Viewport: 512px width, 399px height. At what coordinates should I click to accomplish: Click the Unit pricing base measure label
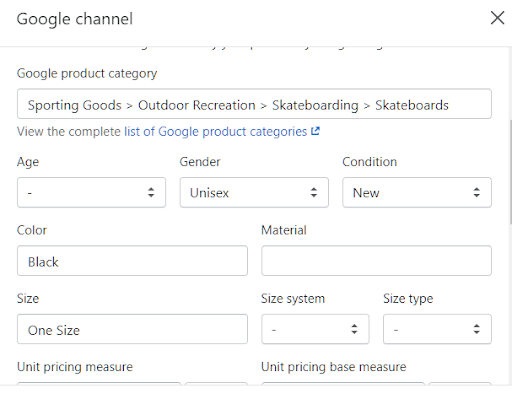coord(334,367)
